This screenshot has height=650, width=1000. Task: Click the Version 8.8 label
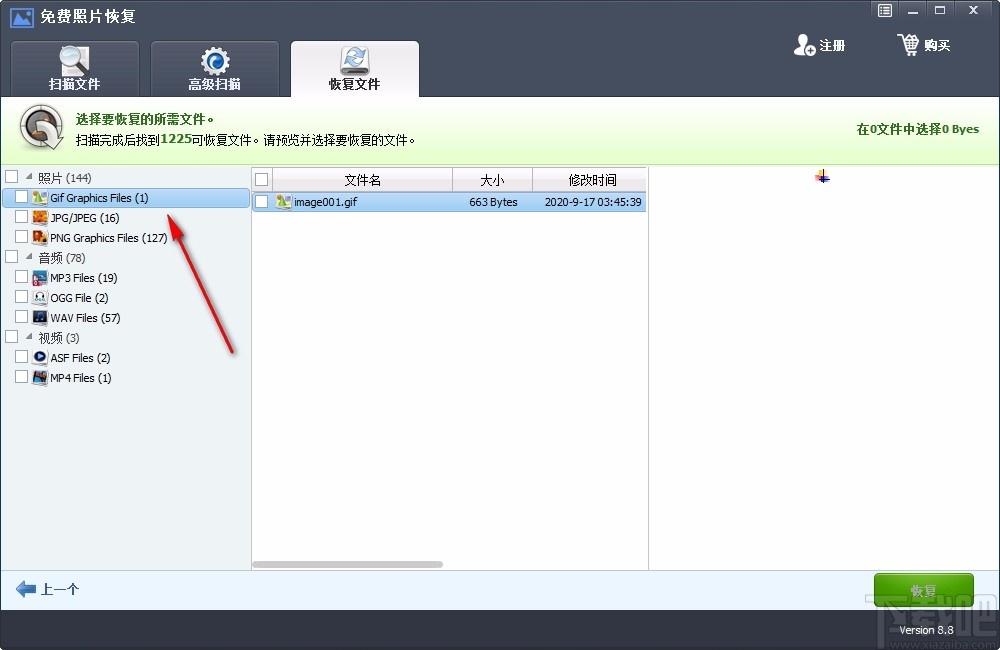pyautogui.click(x=926, y=630)
